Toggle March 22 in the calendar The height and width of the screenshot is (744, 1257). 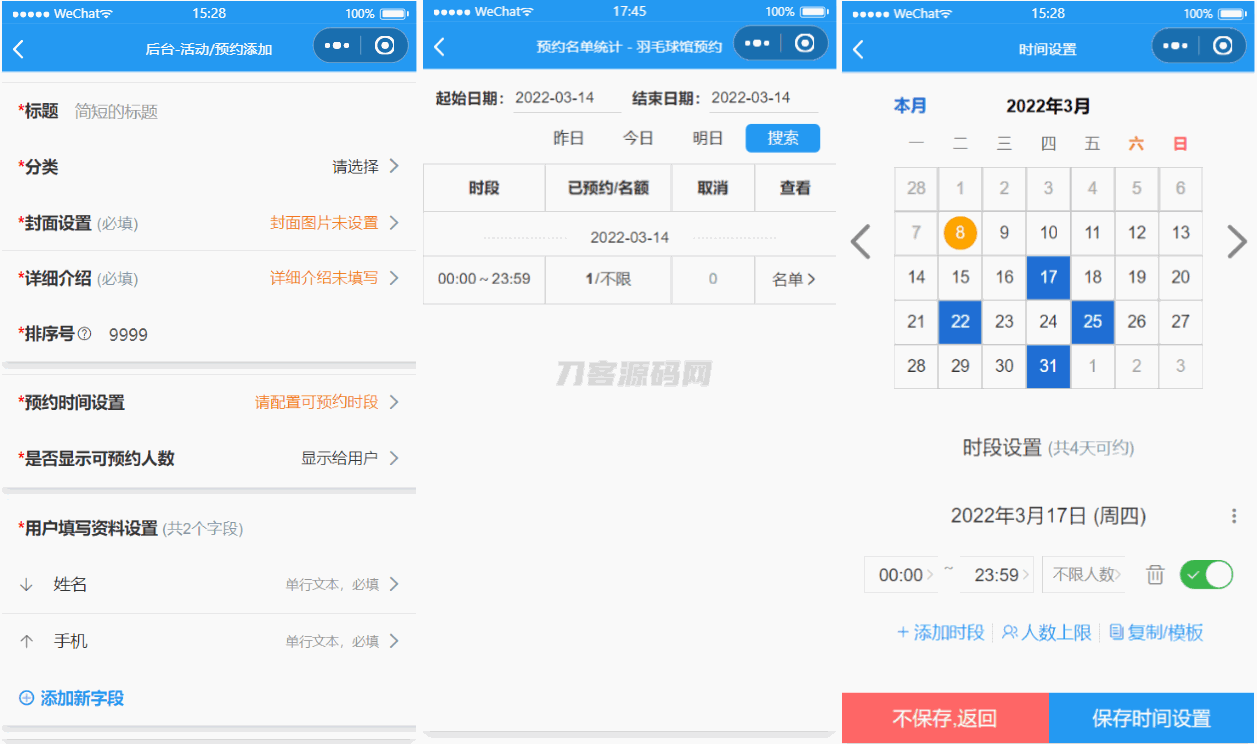960,321
